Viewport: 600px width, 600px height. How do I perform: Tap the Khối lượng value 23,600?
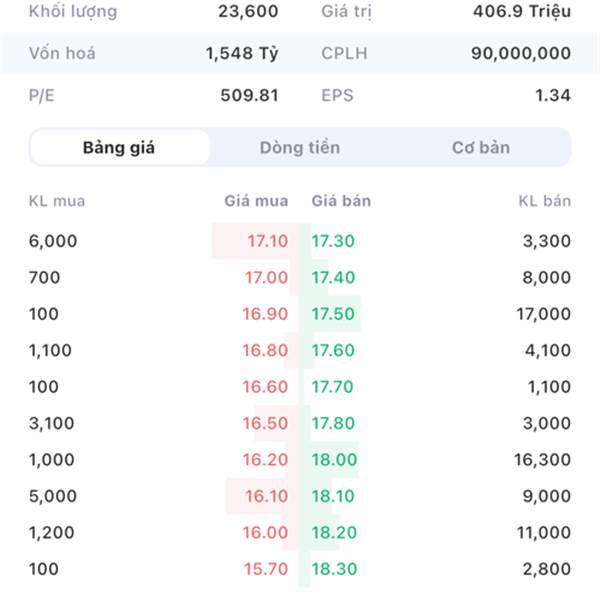click(x=248, y=11)
